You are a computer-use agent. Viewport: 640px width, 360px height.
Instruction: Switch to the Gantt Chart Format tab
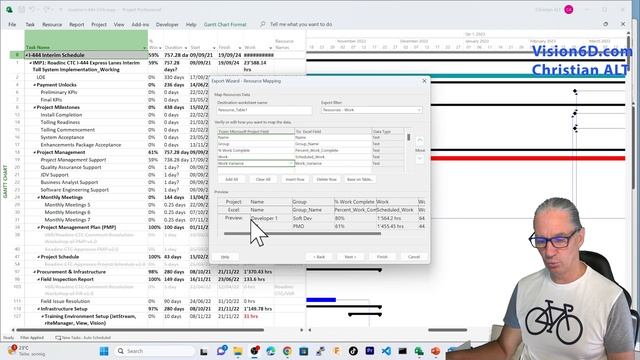225,24
